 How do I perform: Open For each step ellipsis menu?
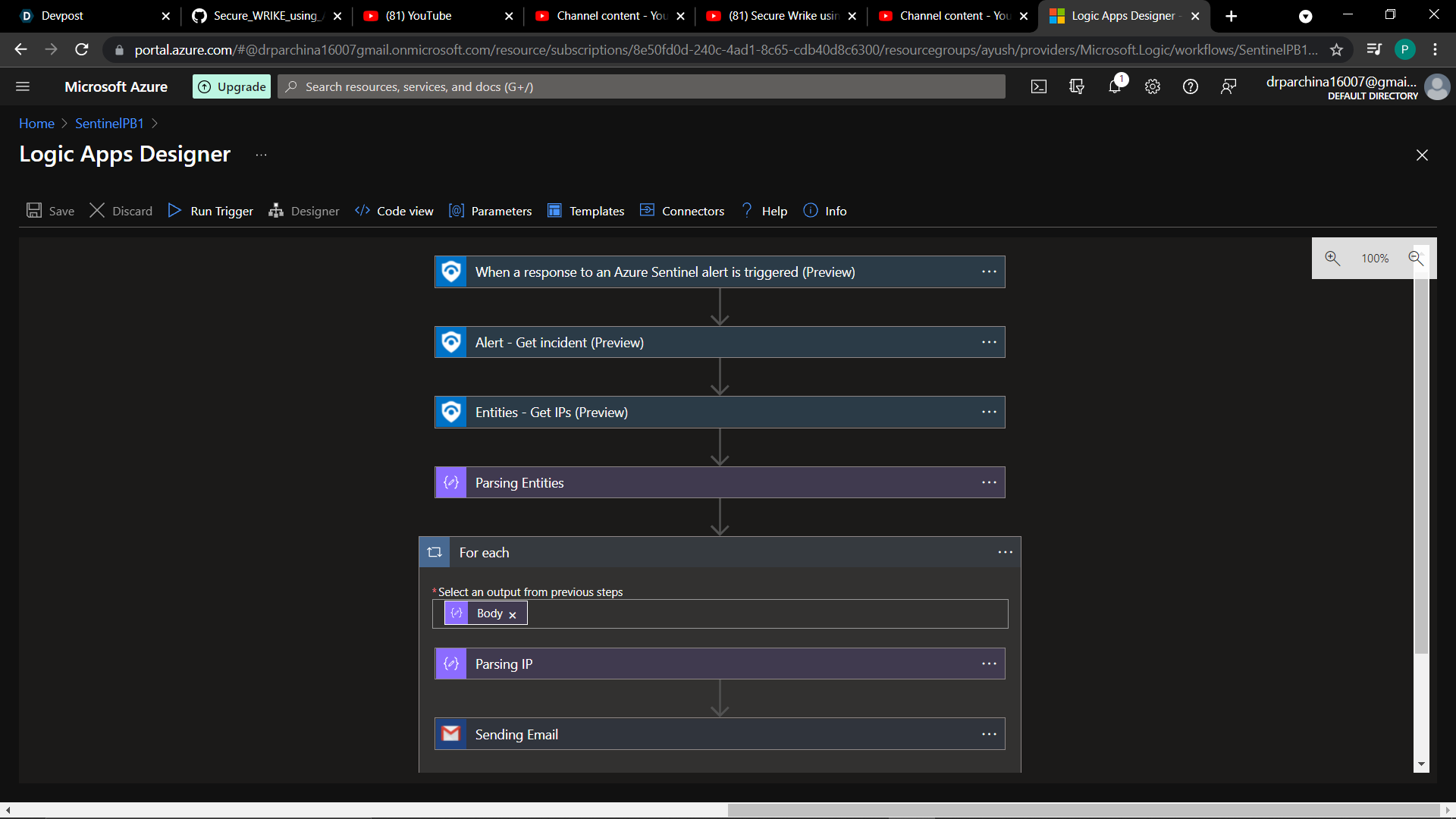point(1005,553)
